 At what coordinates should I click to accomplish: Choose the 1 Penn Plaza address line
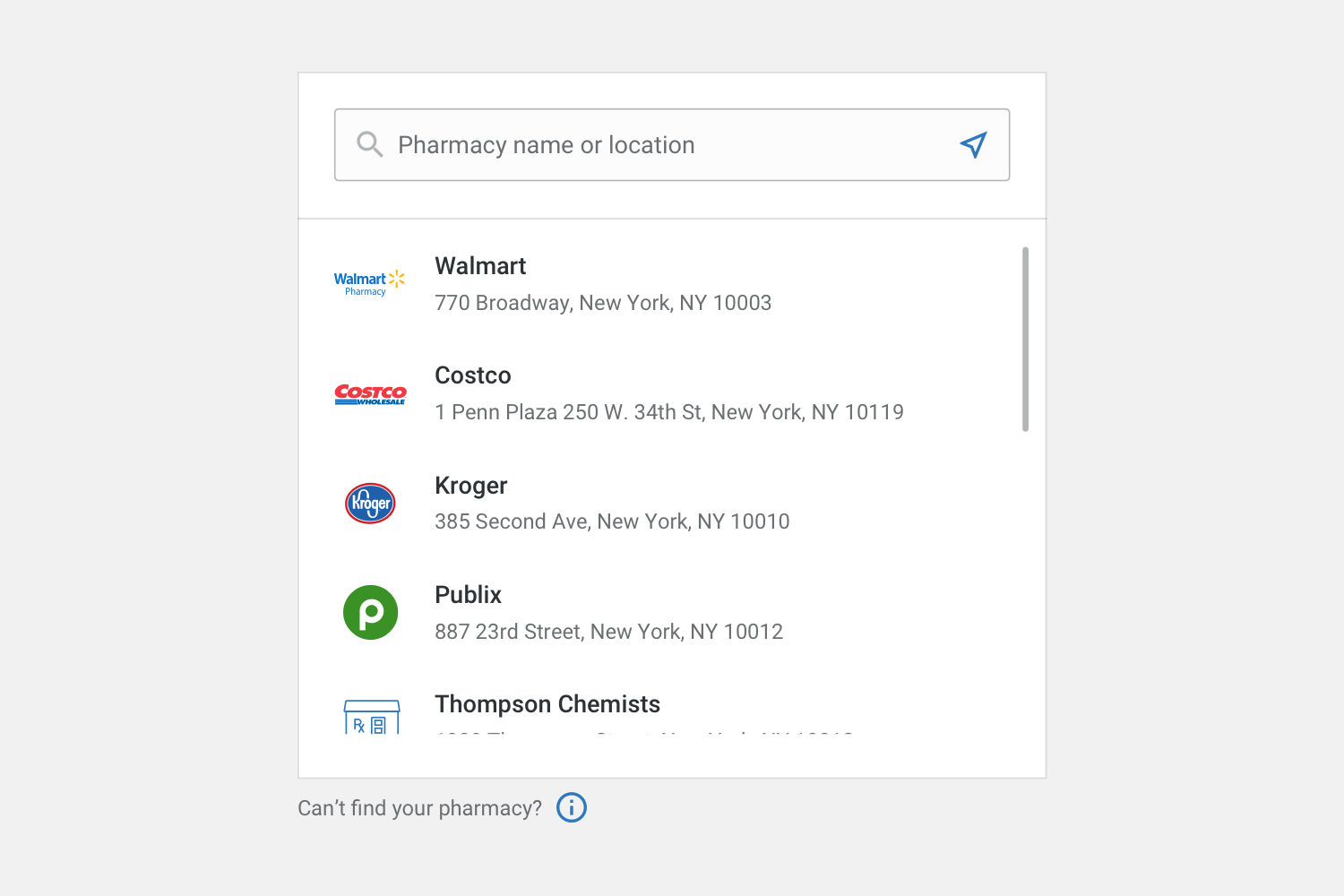(x=669, y=412)
